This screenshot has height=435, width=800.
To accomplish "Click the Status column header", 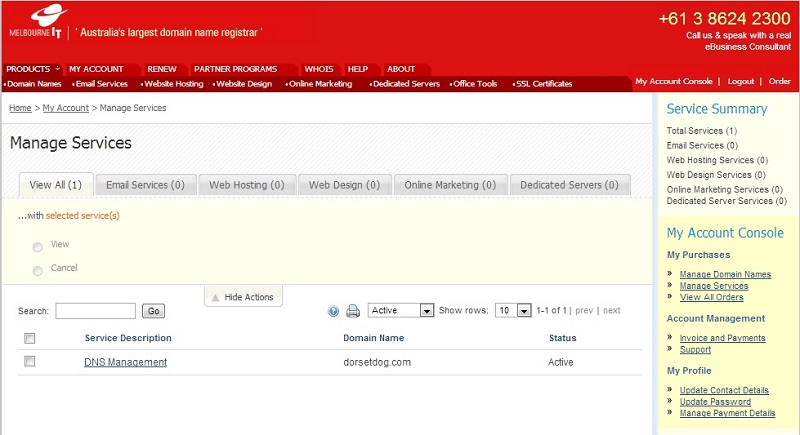I will (x=563, y=338).
